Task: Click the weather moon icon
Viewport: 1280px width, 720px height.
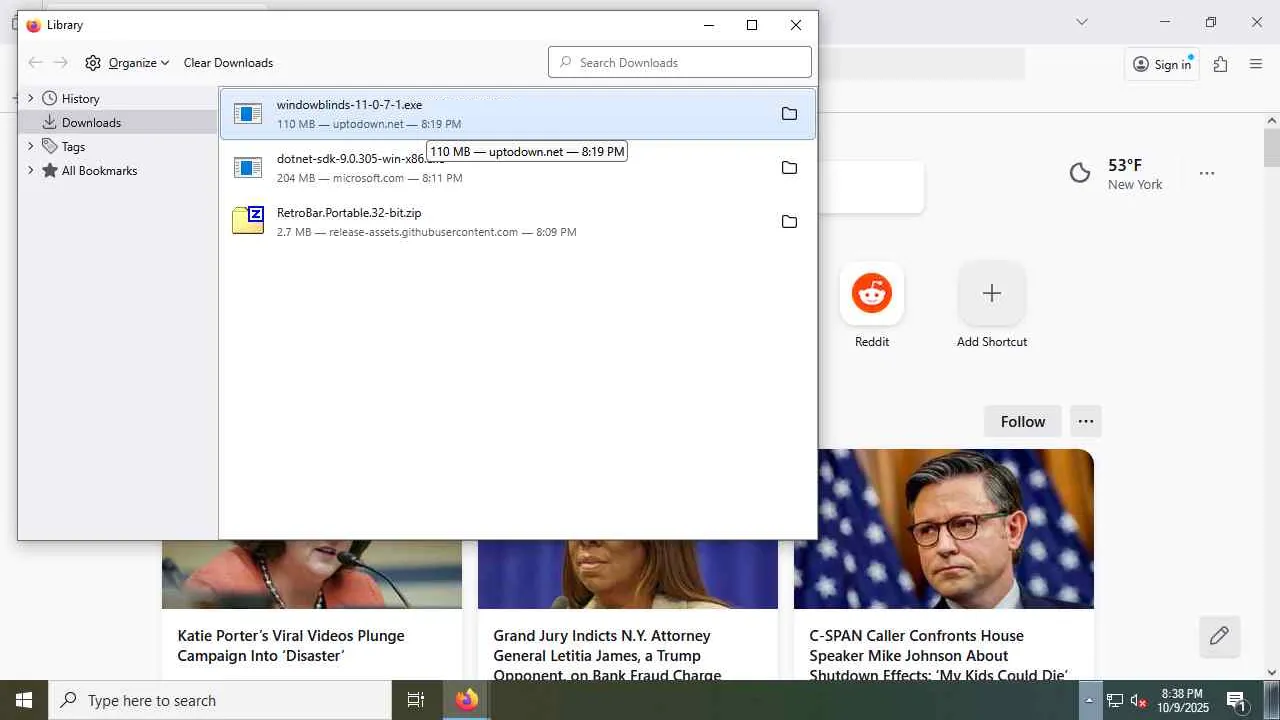Action: (1080, 173)
